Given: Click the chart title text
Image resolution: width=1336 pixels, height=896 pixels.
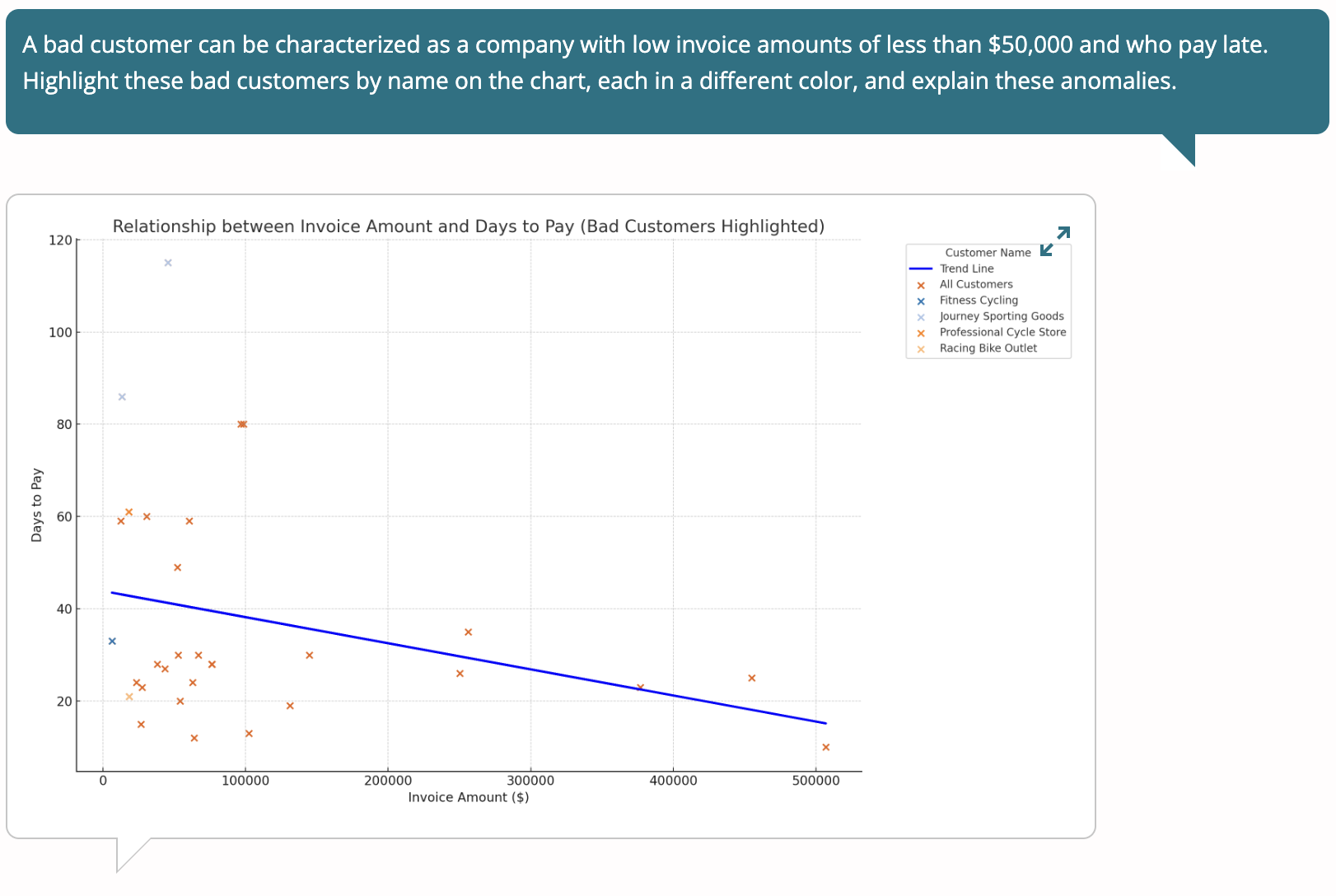Looking at the screenshot, I should point(469,226).
